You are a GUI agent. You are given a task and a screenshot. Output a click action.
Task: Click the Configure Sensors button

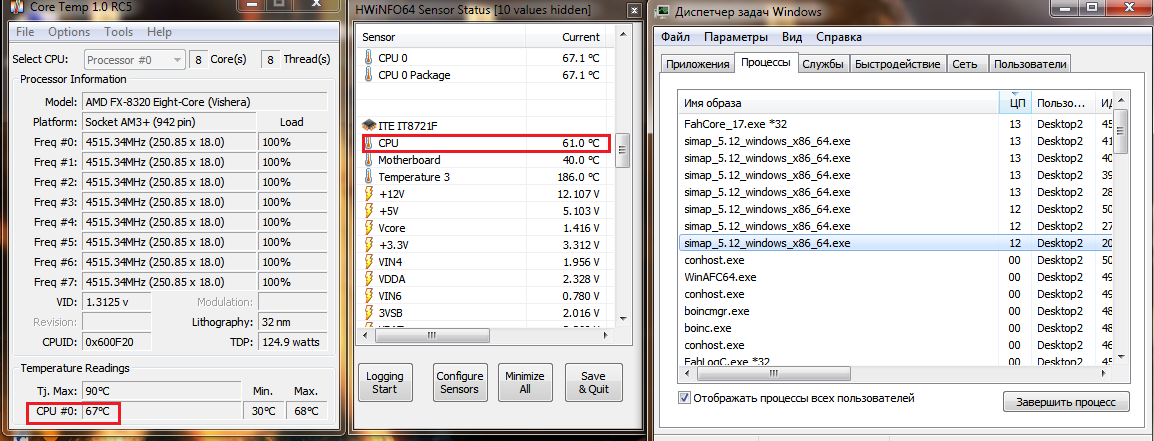460,382
